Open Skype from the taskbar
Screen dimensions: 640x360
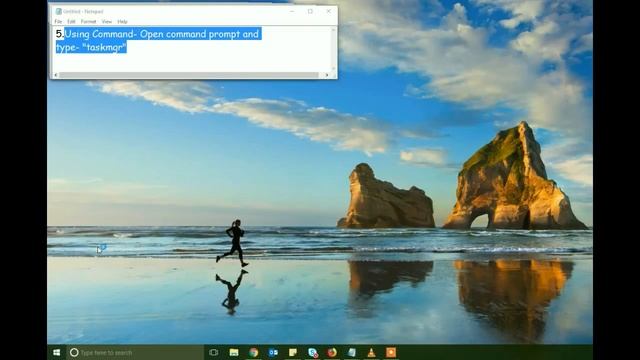click(312, 352)
